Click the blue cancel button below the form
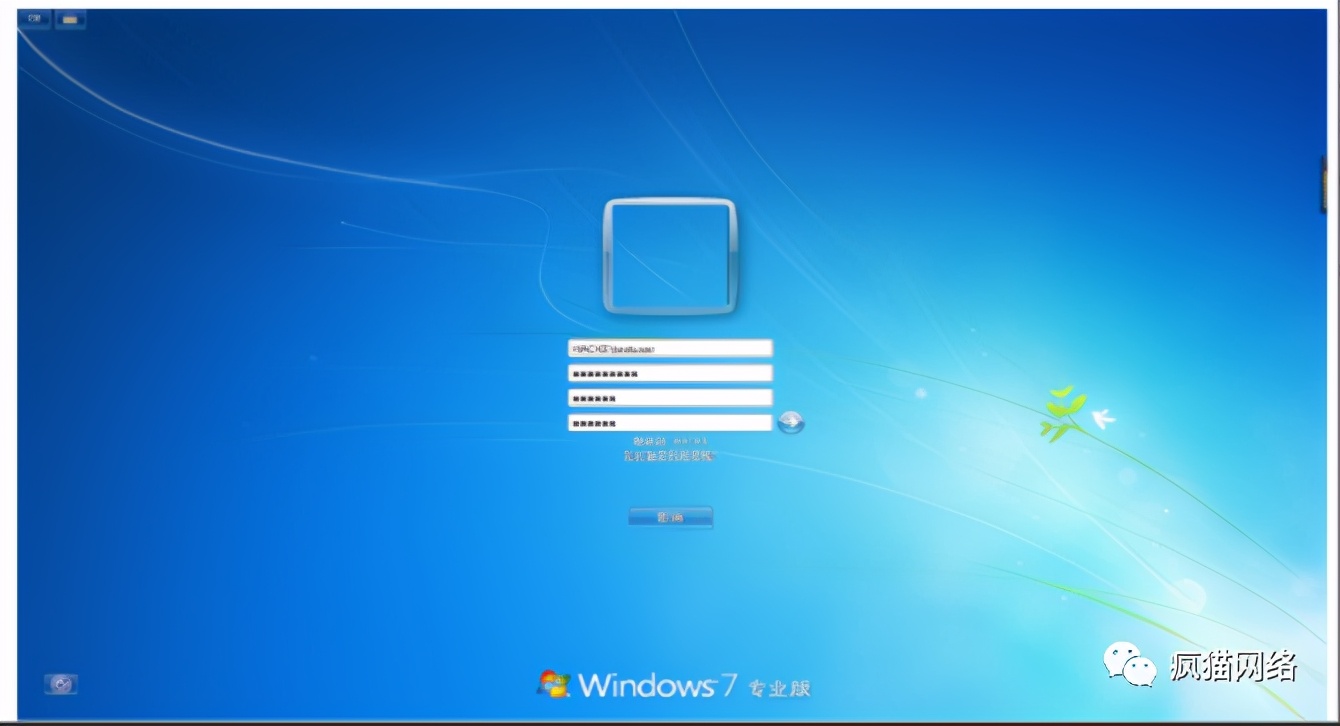Screen dimensions: 1340x726 [x=671, y=517]
